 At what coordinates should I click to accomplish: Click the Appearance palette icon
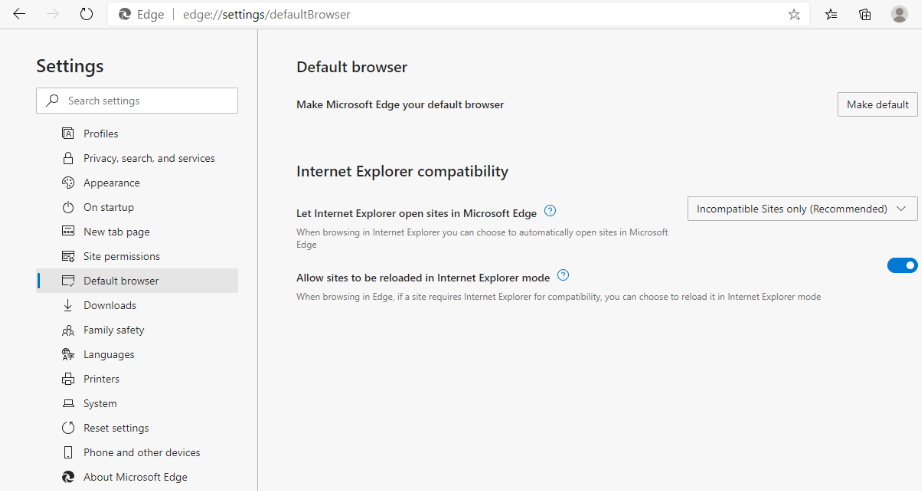coord(68,183)
